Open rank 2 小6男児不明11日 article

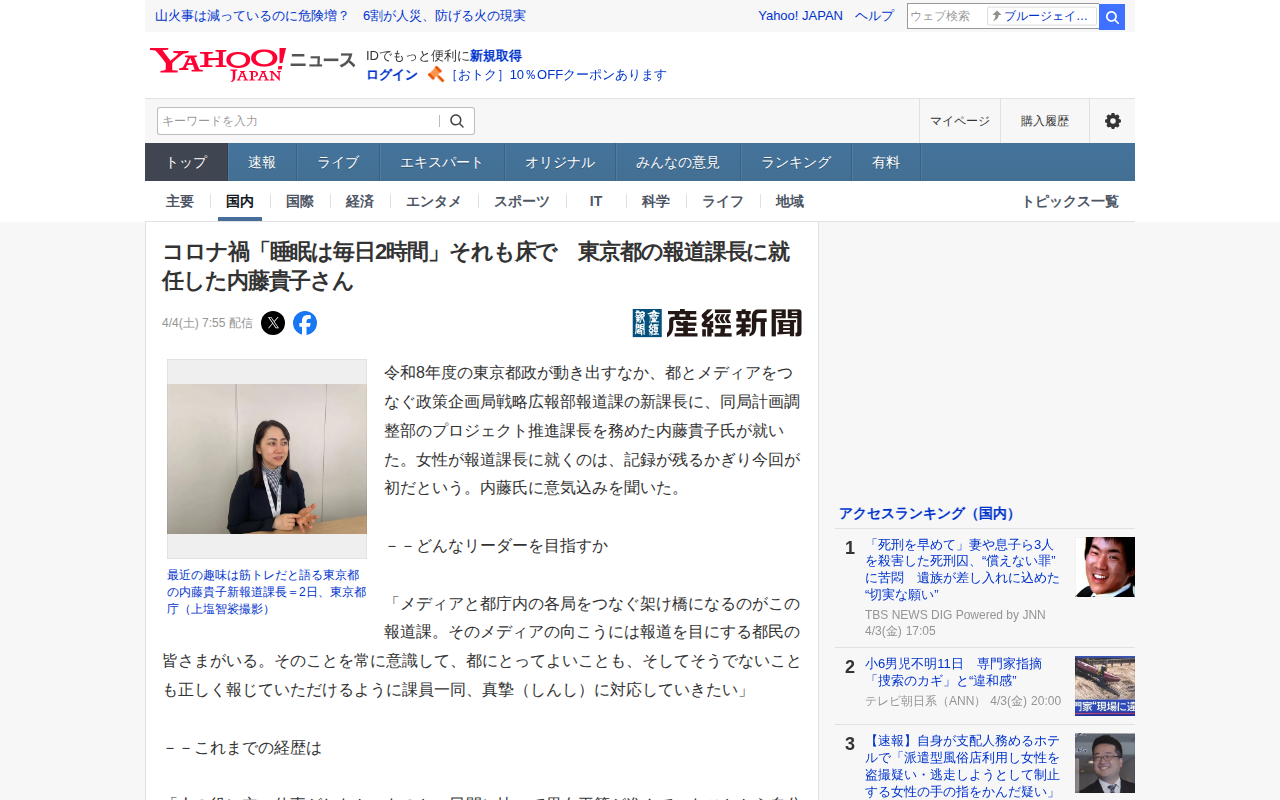click(953, 672)
